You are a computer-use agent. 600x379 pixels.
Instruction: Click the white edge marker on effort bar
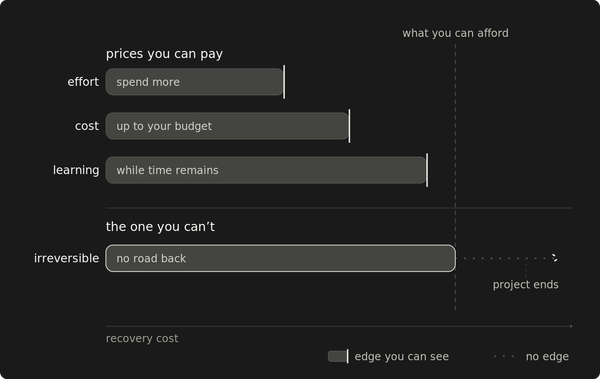point(284,82)
